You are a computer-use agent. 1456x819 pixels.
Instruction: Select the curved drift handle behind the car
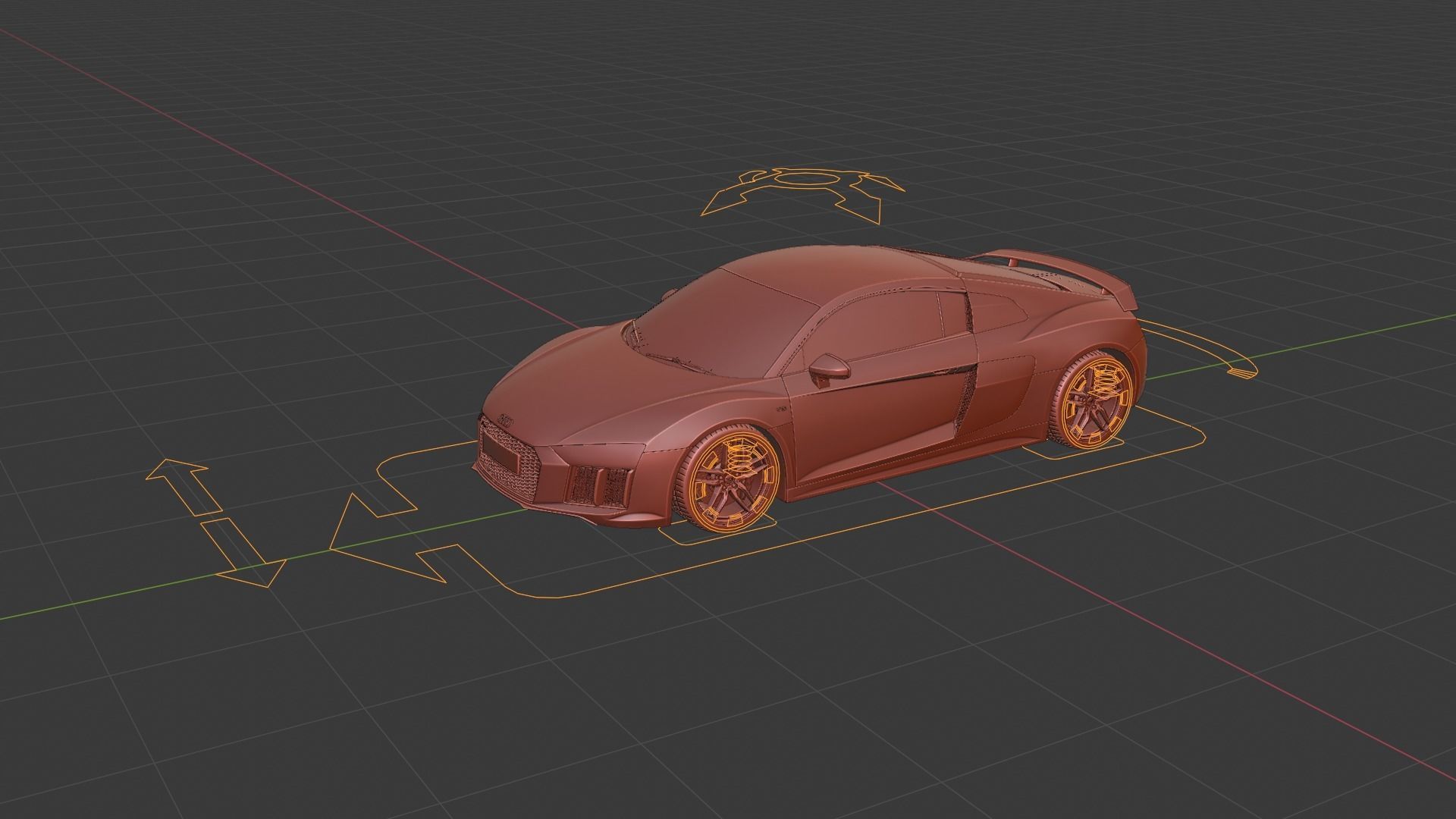tap(1200, 350)
